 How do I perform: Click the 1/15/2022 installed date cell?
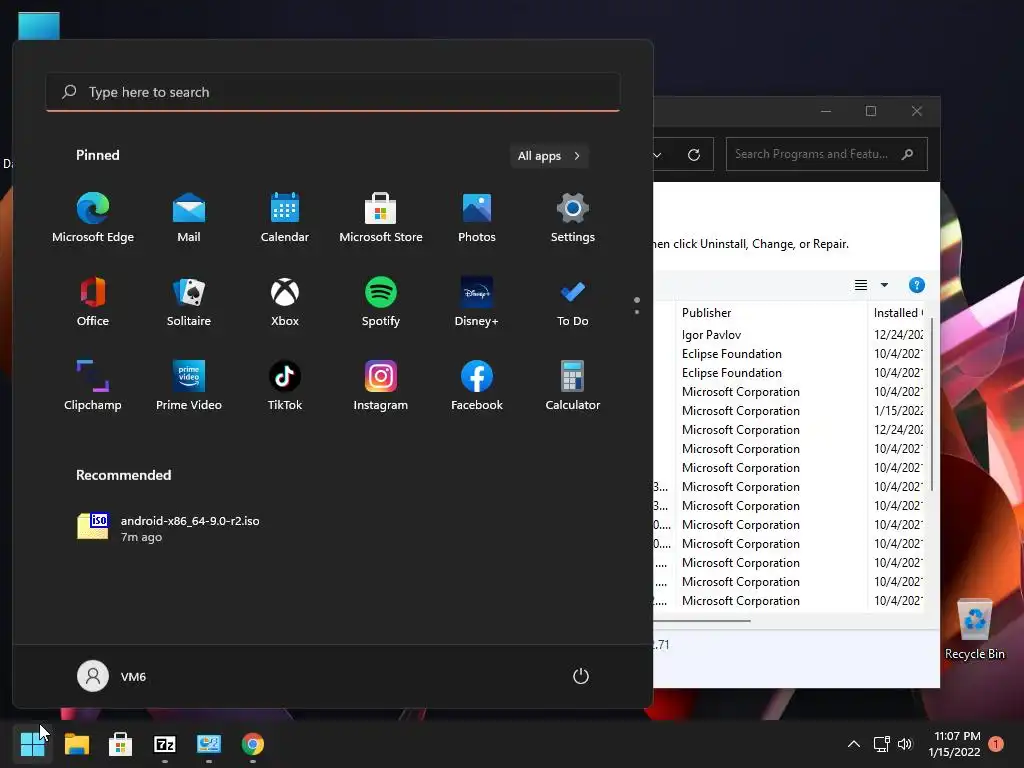tap(898, 411)
